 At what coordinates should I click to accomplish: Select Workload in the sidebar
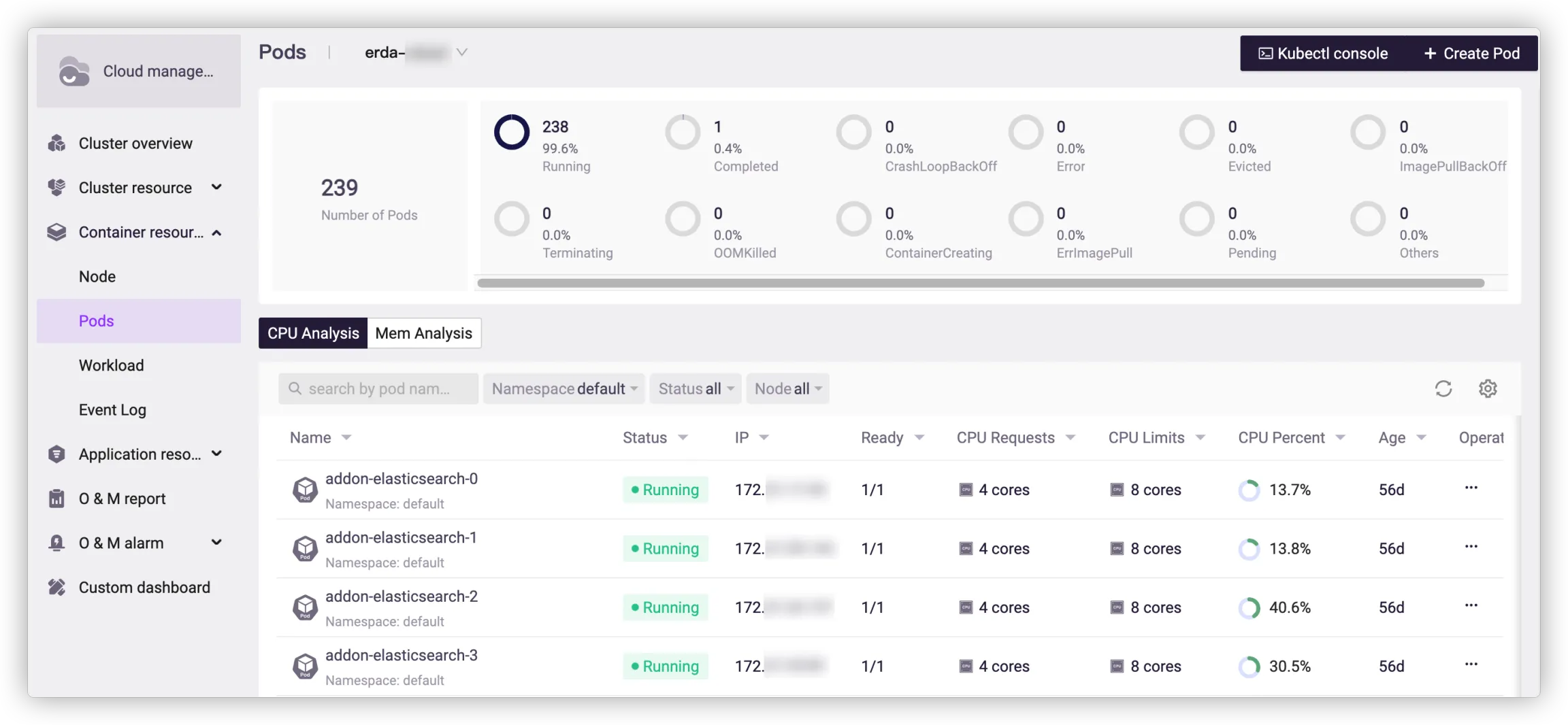[x=112, y=365]
